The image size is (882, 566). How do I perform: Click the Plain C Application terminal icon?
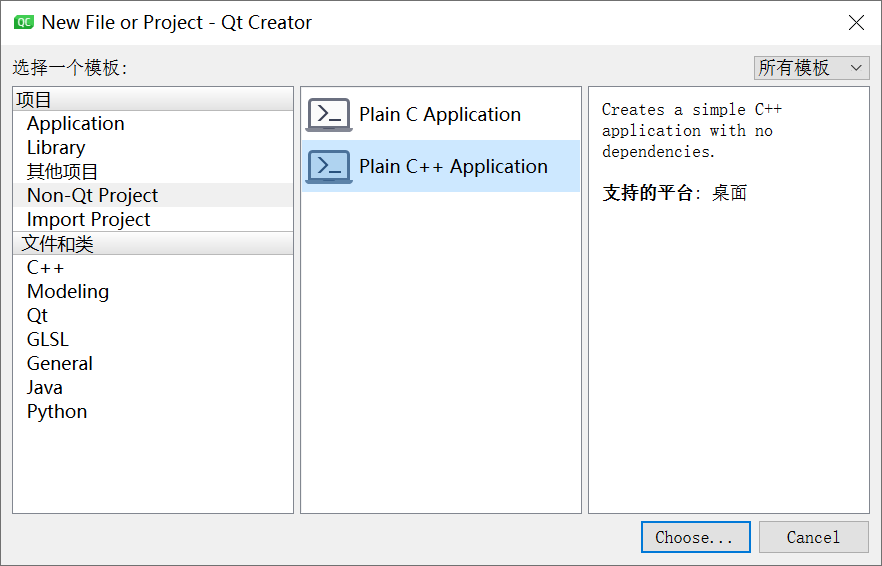click(329, 115)
